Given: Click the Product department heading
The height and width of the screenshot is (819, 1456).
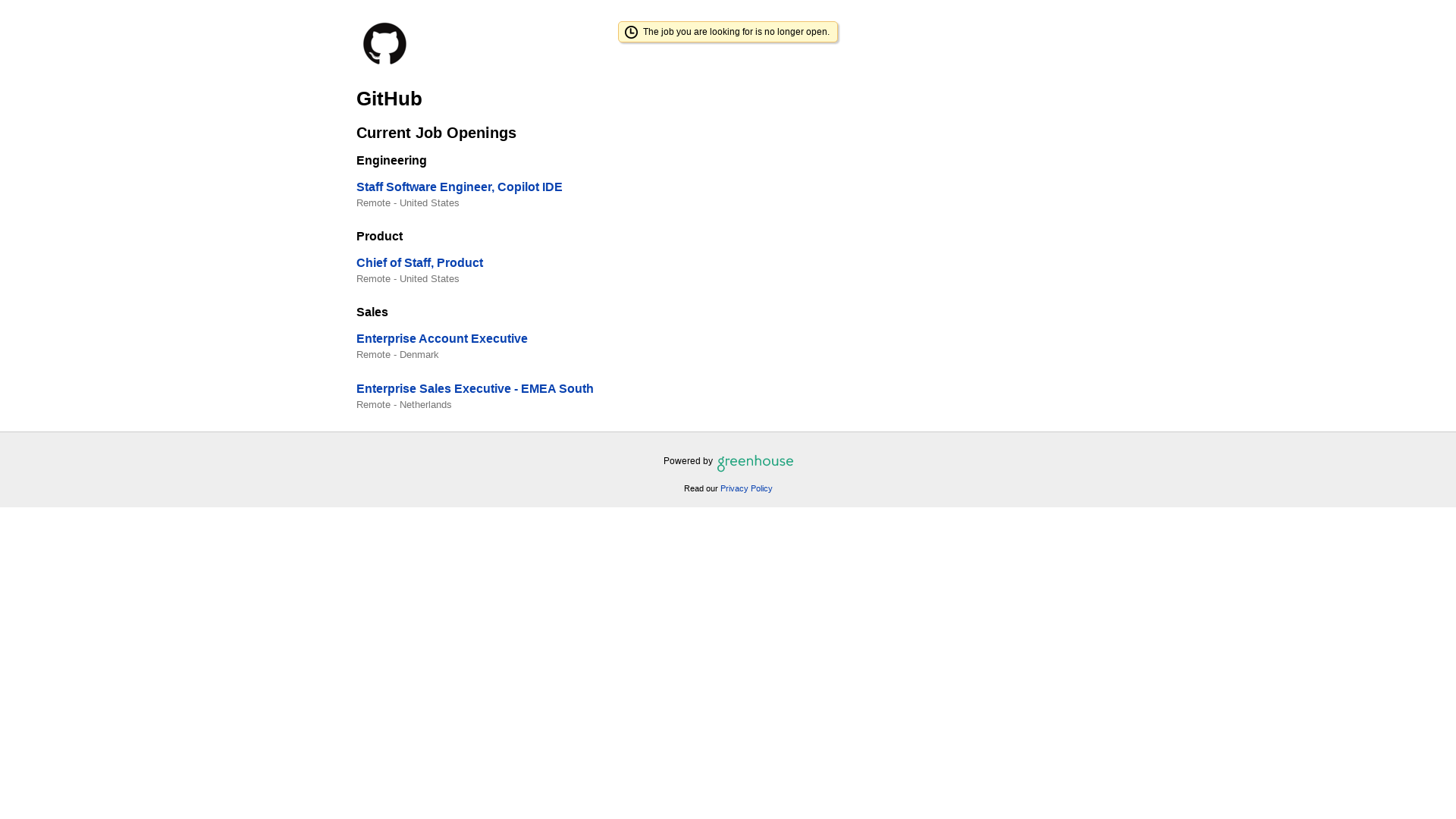Looking at the screenshot, I should (x=379, y=237).
